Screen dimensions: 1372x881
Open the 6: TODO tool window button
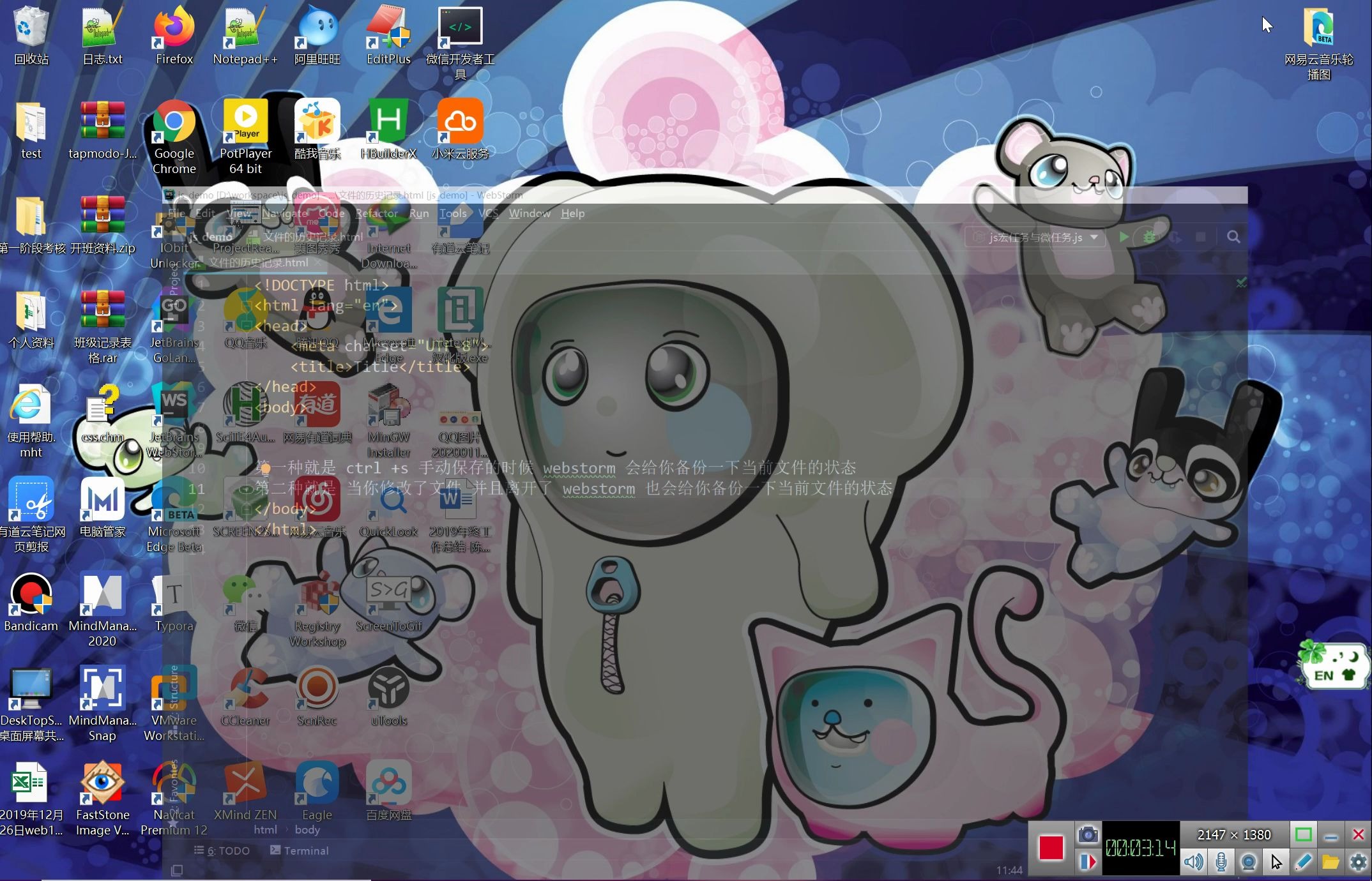222,850
